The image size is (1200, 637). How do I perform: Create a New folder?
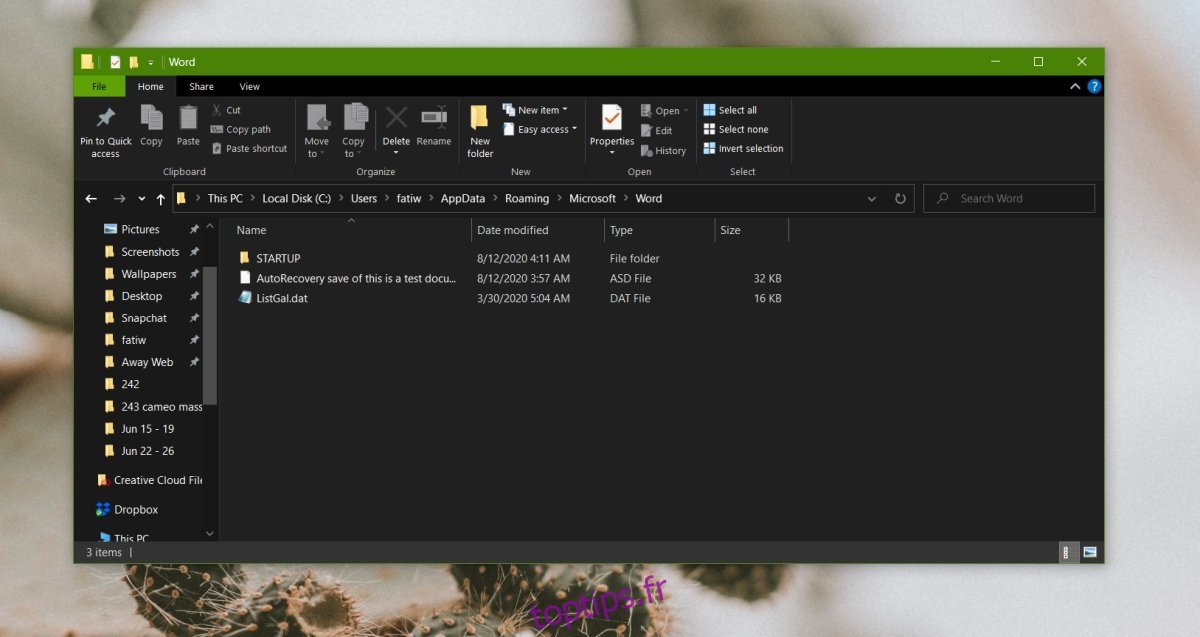pos(480,131)
